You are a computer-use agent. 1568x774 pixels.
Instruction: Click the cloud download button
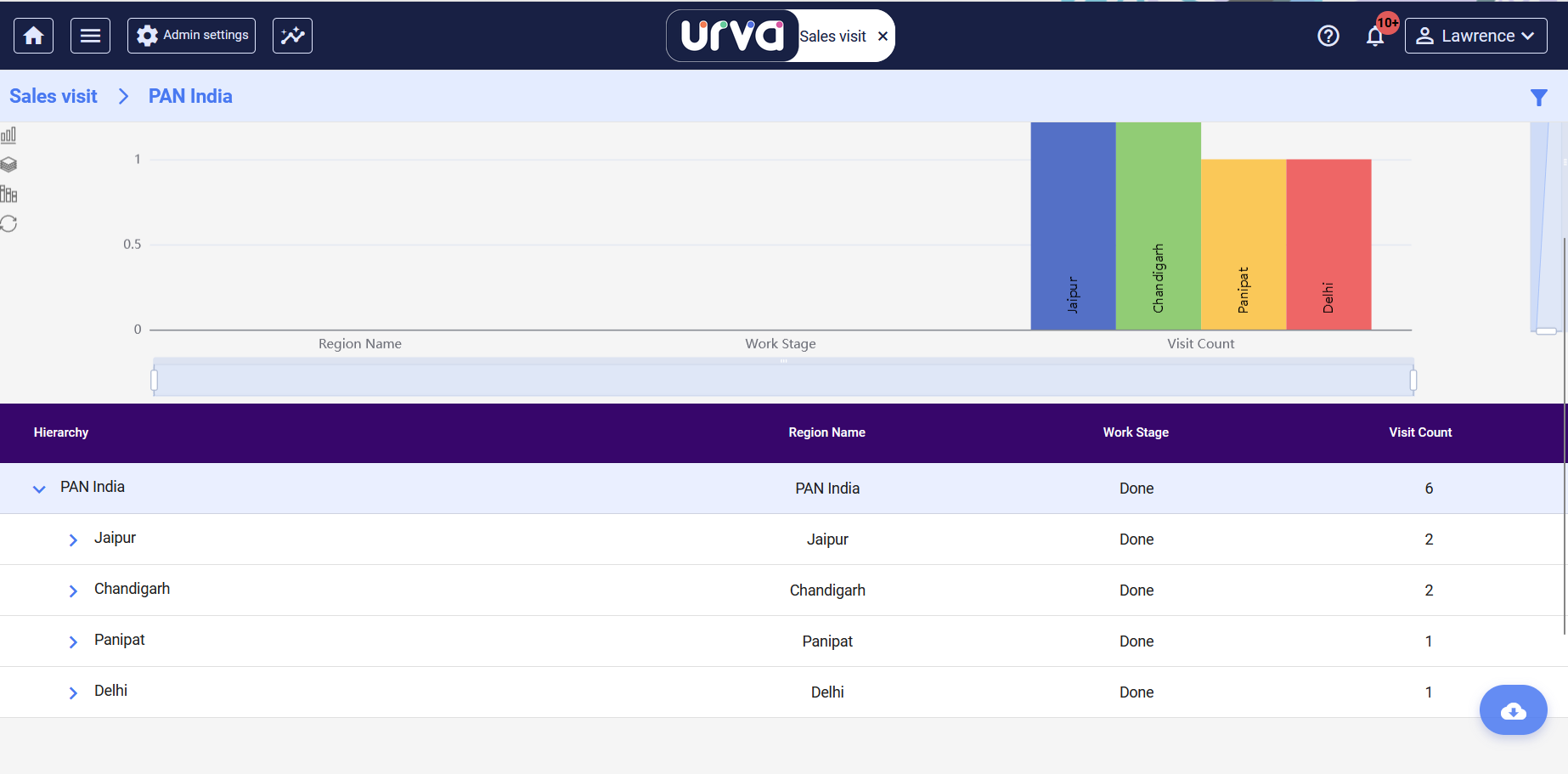pos(1513,710)
